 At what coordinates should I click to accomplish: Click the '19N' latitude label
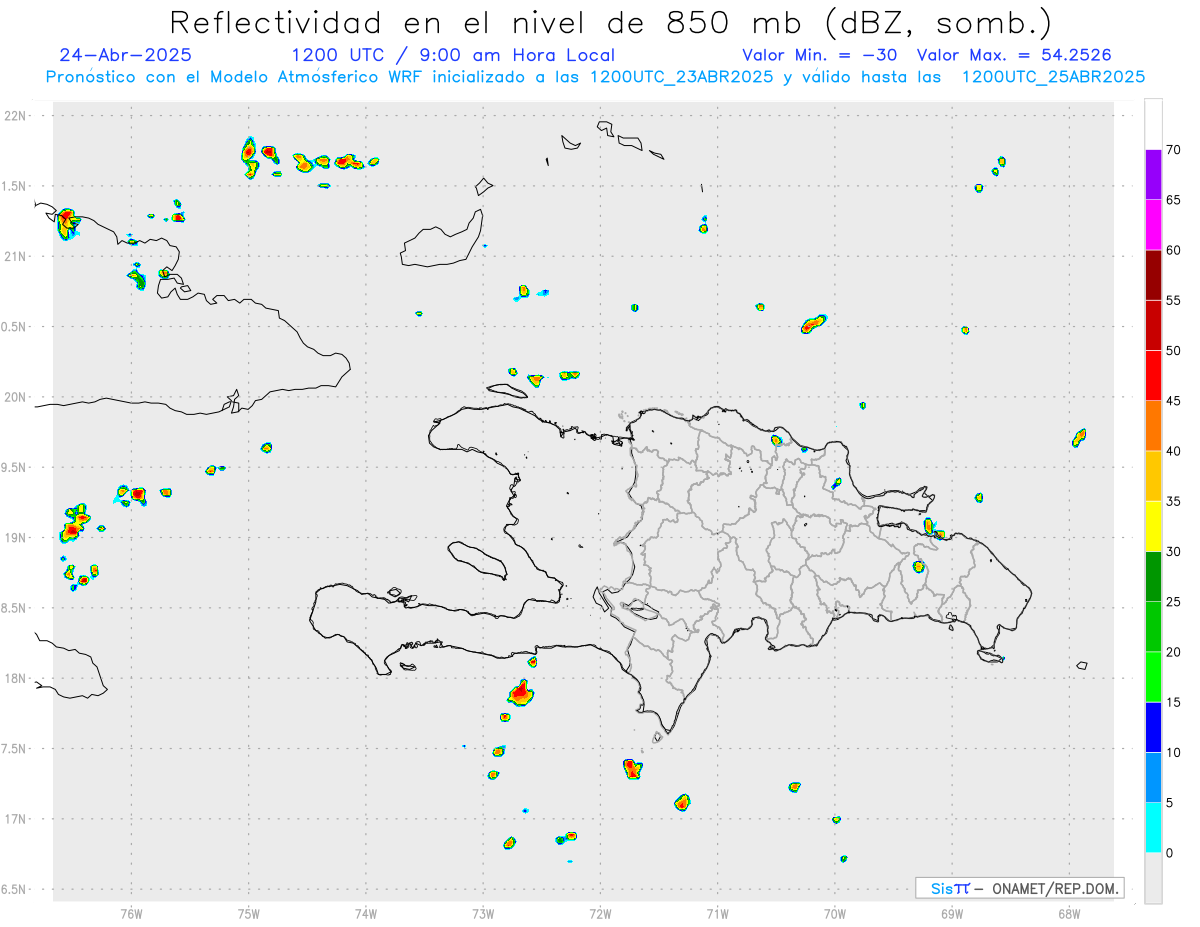tap(16, 538)
